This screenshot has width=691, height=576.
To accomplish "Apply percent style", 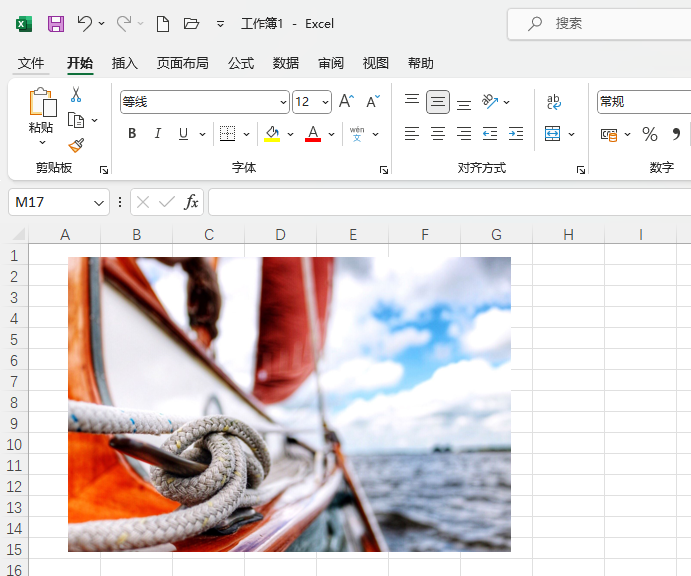I will click(650, 134).
